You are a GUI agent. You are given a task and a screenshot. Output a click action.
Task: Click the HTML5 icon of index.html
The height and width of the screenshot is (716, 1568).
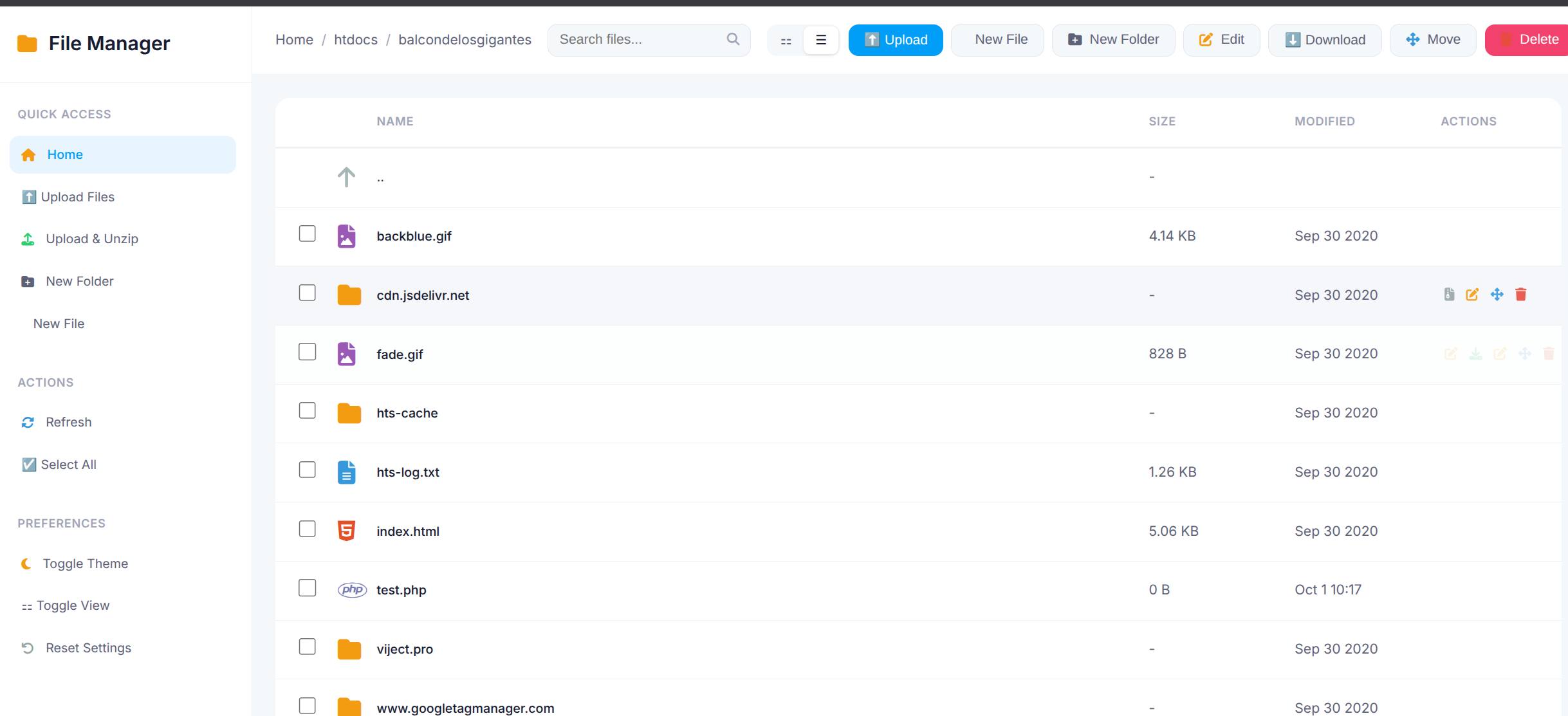pyautogui.click(x=346, y=531)
